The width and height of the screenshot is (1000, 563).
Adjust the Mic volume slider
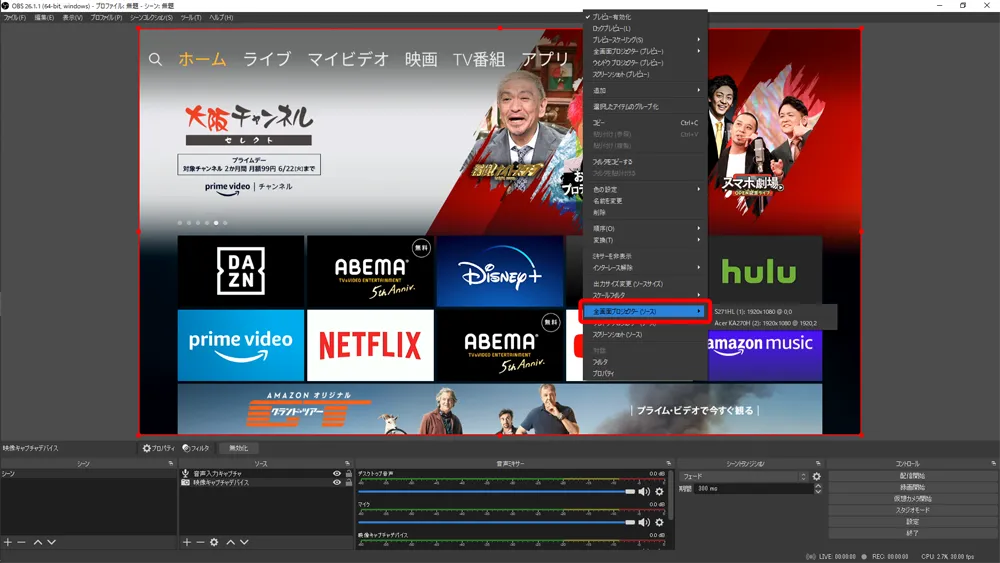coord(497,522)
